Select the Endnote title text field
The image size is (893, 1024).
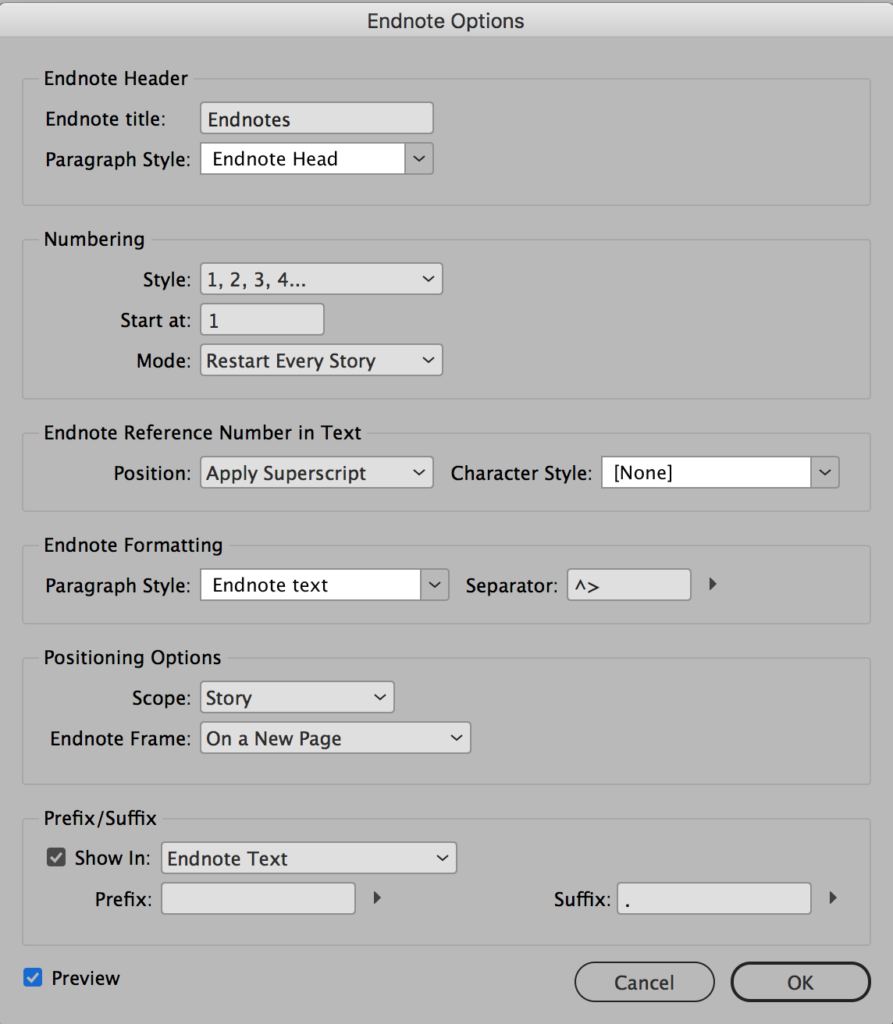click(x=316, y=118)
